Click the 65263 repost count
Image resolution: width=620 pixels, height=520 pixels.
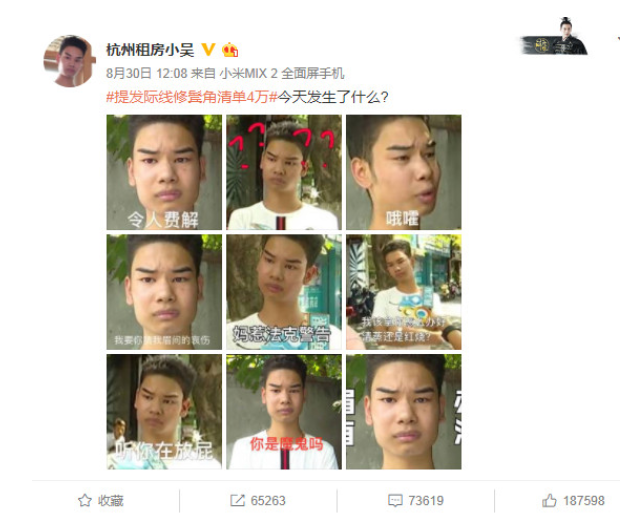pos(268,501)
